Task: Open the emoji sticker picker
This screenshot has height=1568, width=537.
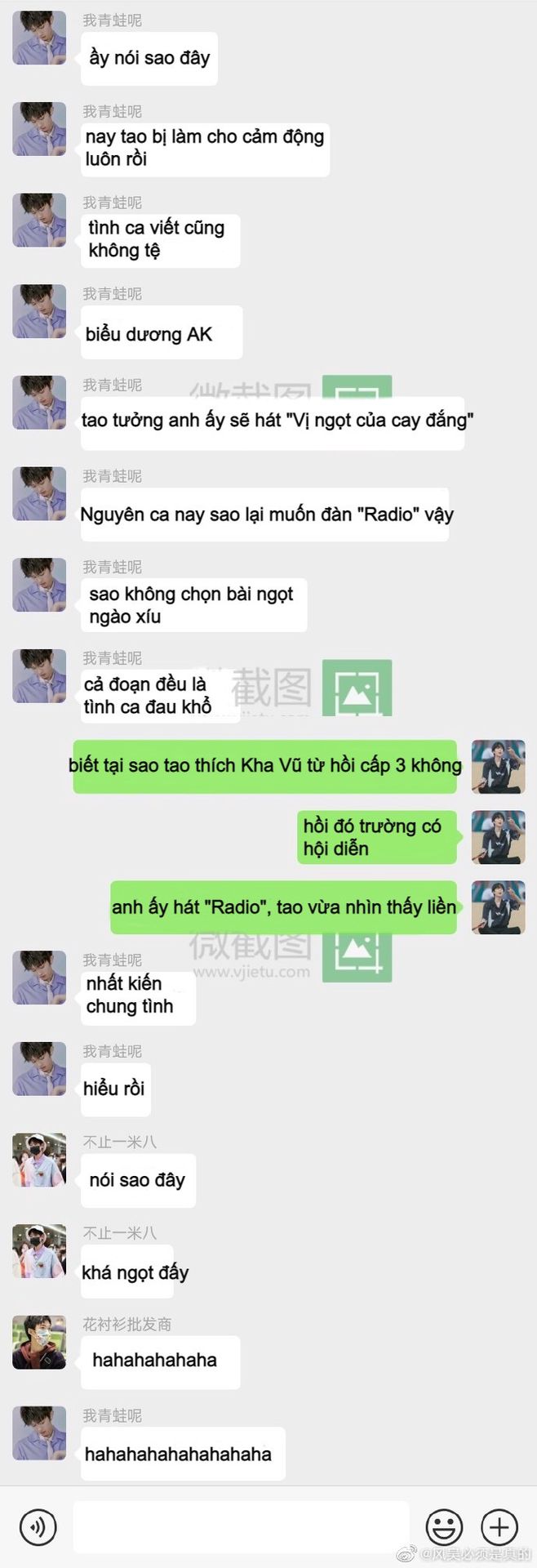Action: point(444,1526)
